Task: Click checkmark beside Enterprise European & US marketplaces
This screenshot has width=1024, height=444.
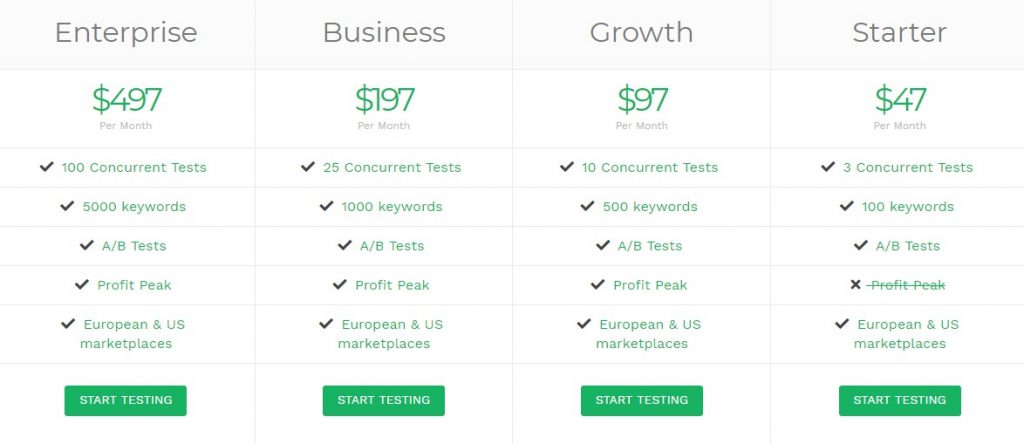Action: tap(68, 324)
